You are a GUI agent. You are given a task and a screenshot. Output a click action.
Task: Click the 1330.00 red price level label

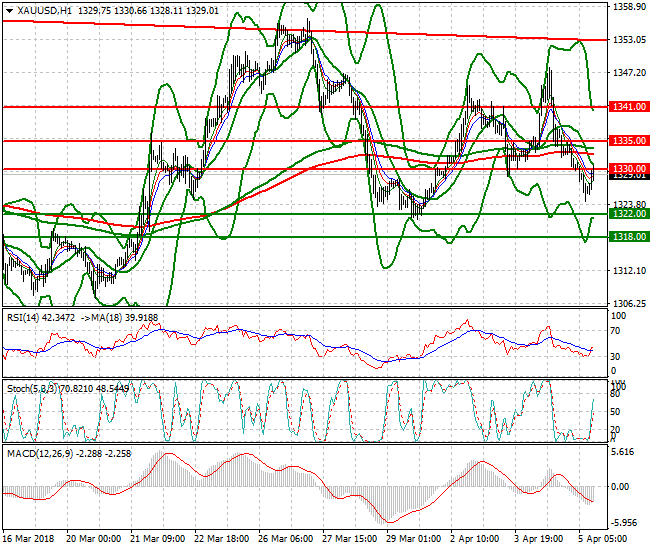pos(625,168)
